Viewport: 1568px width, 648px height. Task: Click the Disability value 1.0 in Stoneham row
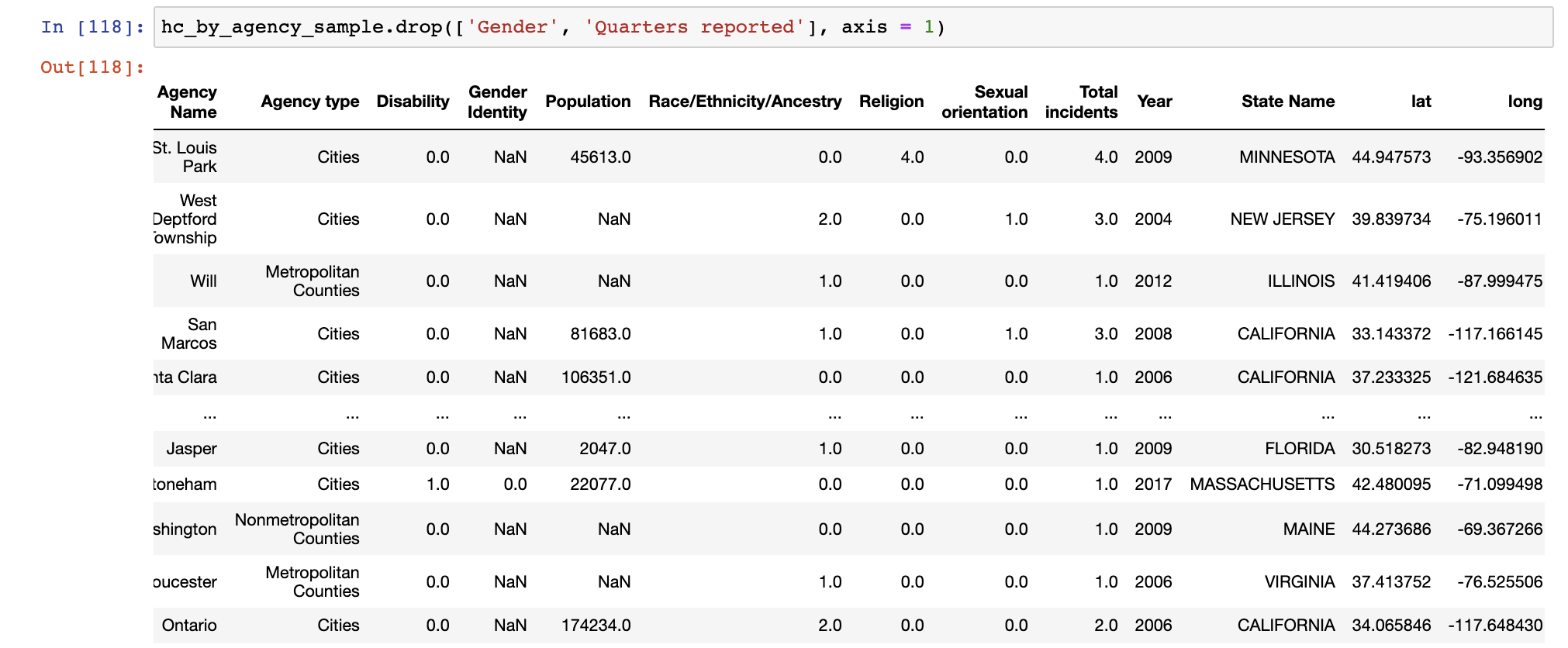click(437, 484)
